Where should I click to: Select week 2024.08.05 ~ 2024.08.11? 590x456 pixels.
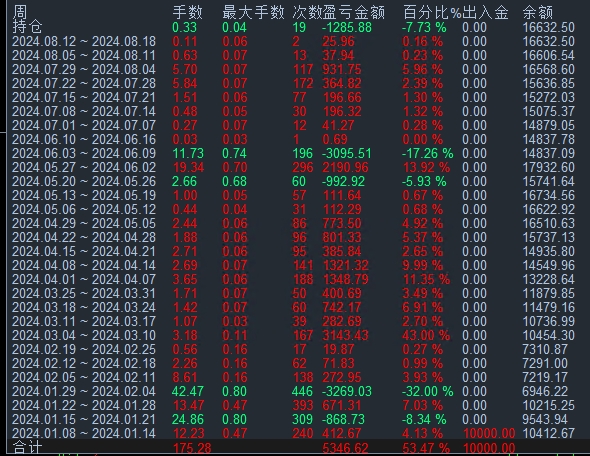(x=84, y=55)
